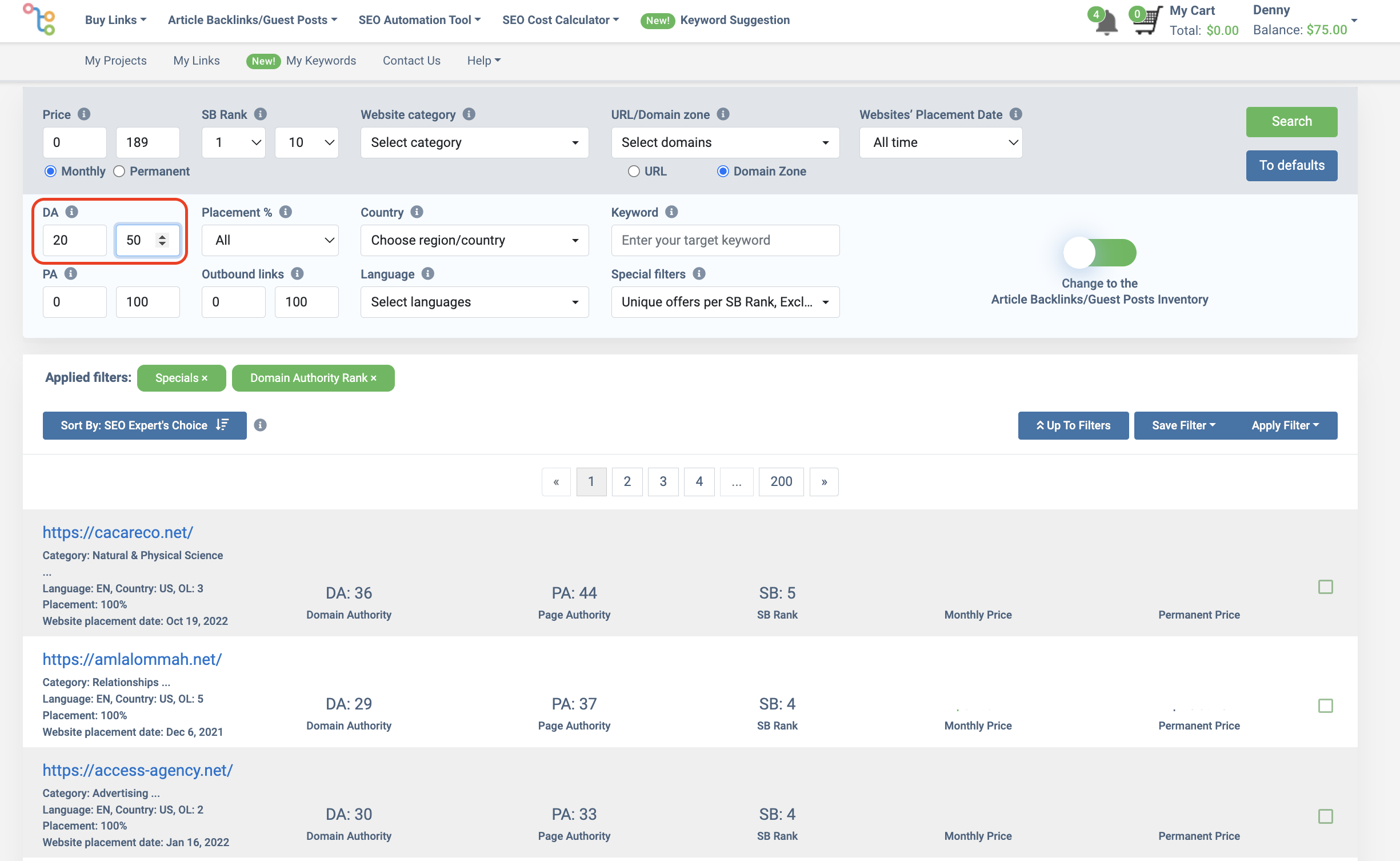Open the Select languages dropdown
The width and height of the screenshot is (1400, 861).
[475, 302]
